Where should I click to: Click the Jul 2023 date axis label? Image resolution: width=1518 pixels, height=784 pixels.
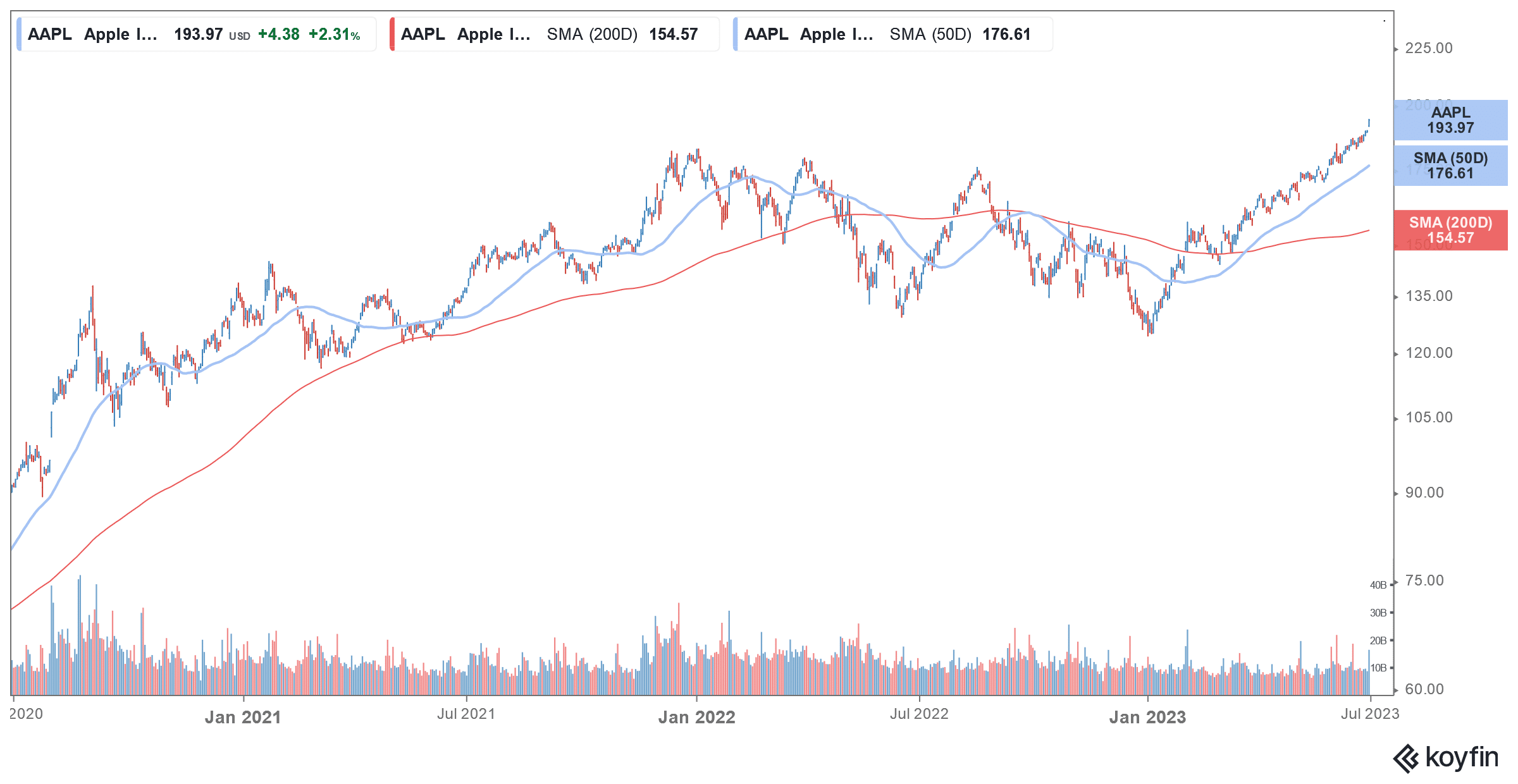(x=1370, y=714)
